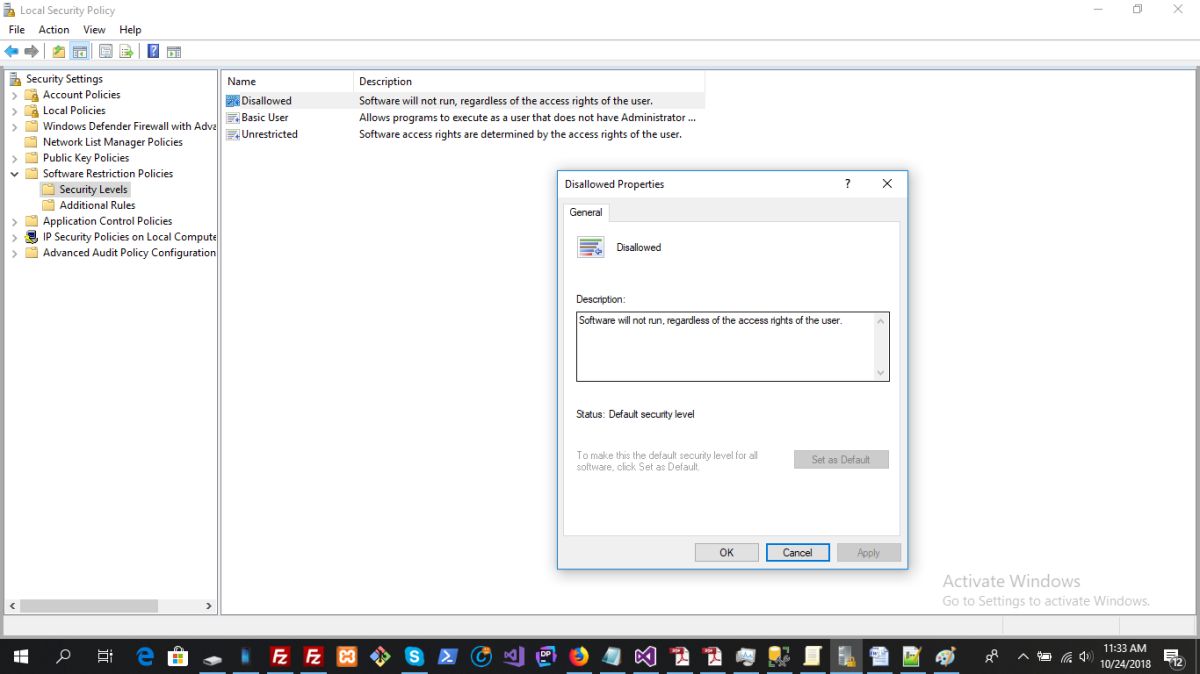1200x674 pixels.
Task: Close the Disallowed Properties dialog
Action: 887,184
